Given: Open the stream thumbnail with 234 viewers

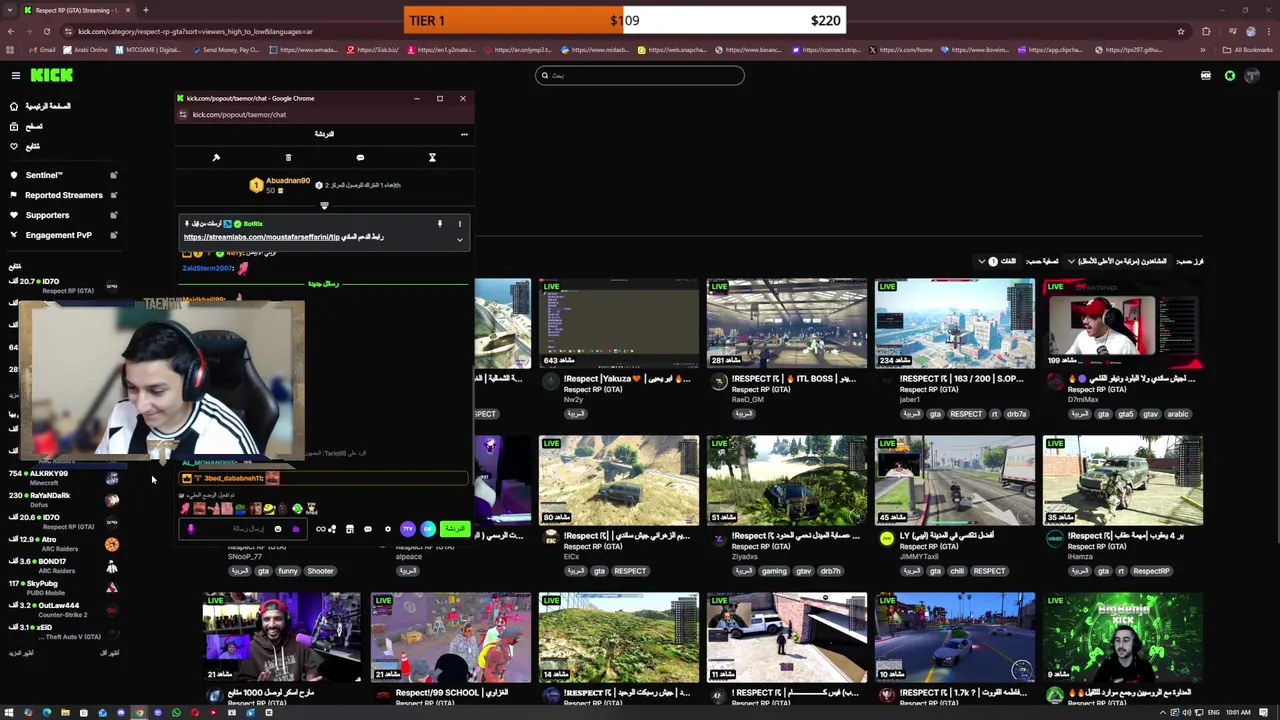Looking at the screenshot, I should pyautogui.click(x=955, y=324).
